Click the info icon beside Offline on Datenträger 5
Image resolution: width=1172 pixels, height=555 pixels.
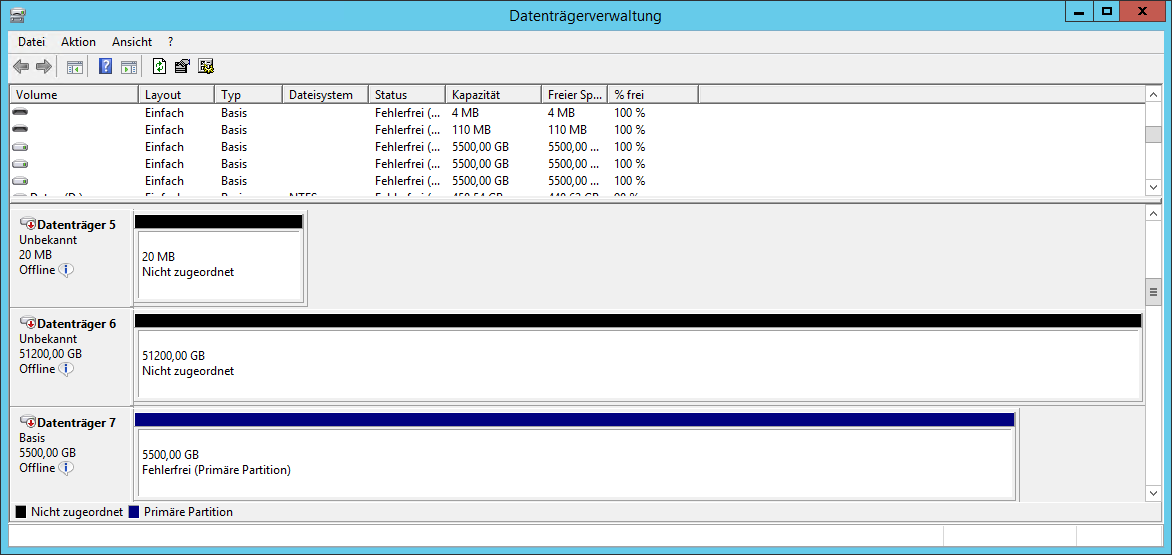tap(66, 270)
